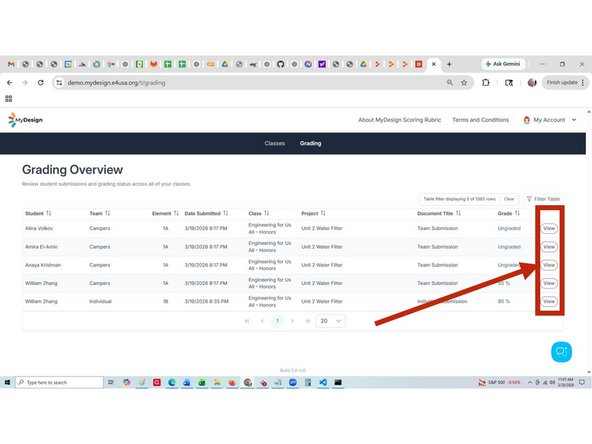This screenshot has width=592, height=444.
Task: Click Ask Gemini button
Action: 503,64
